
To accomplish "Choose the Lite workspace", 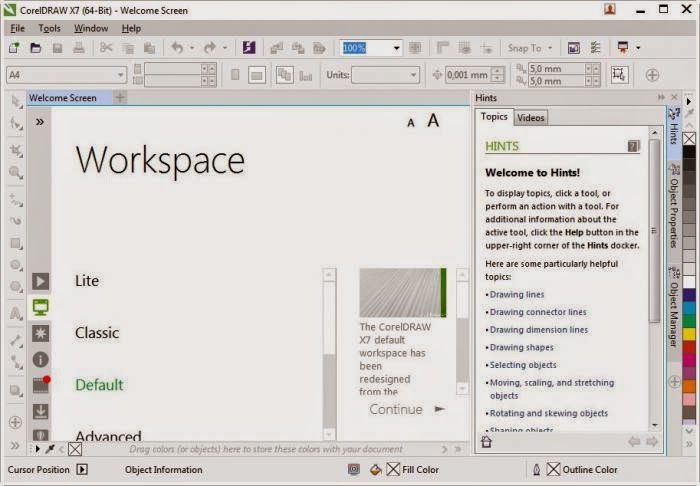I will click(x=87, y=281).
